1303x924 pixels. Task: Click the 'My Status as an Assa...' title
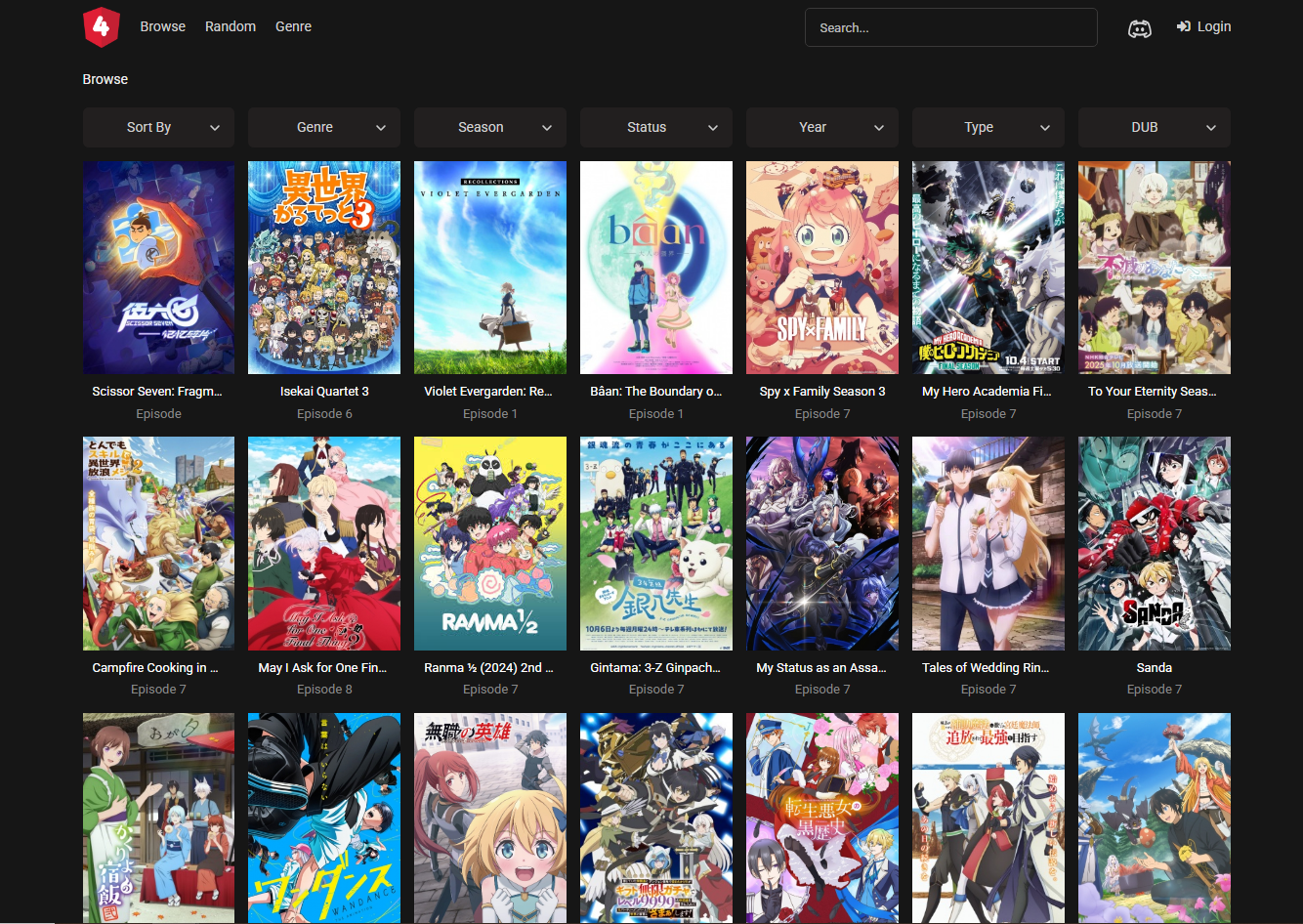(821, 667)
